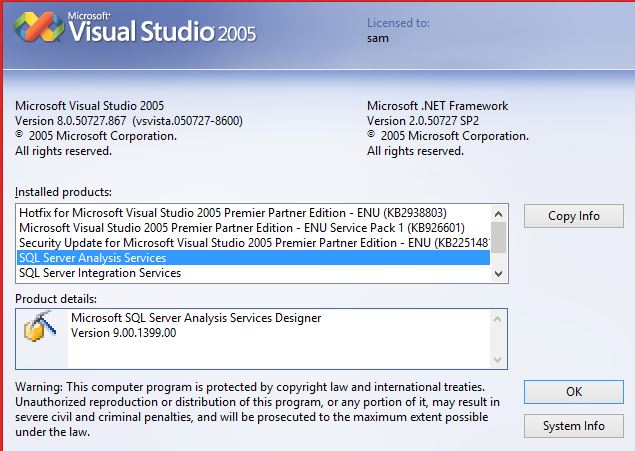Click the licensed user name sam
Viewport: 635px width, 451px height.
point(378,38)
